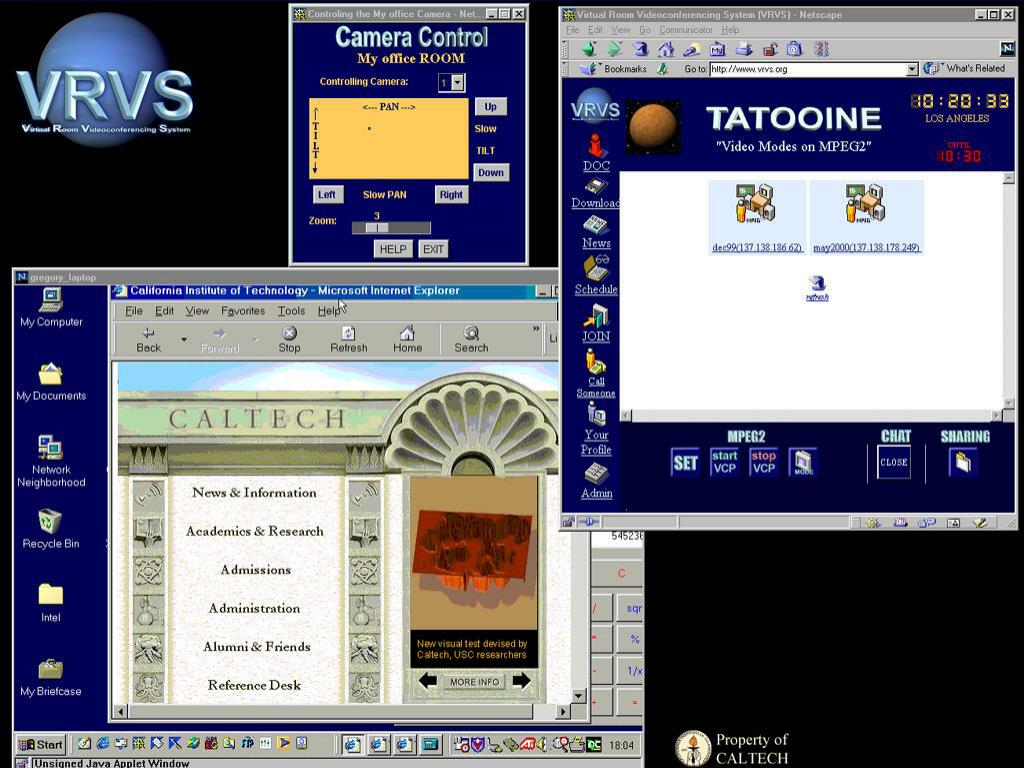Click the Up tilt button
Image resolution: width=1024 pixels, height=768 pixels.
(x=490, y=106)
